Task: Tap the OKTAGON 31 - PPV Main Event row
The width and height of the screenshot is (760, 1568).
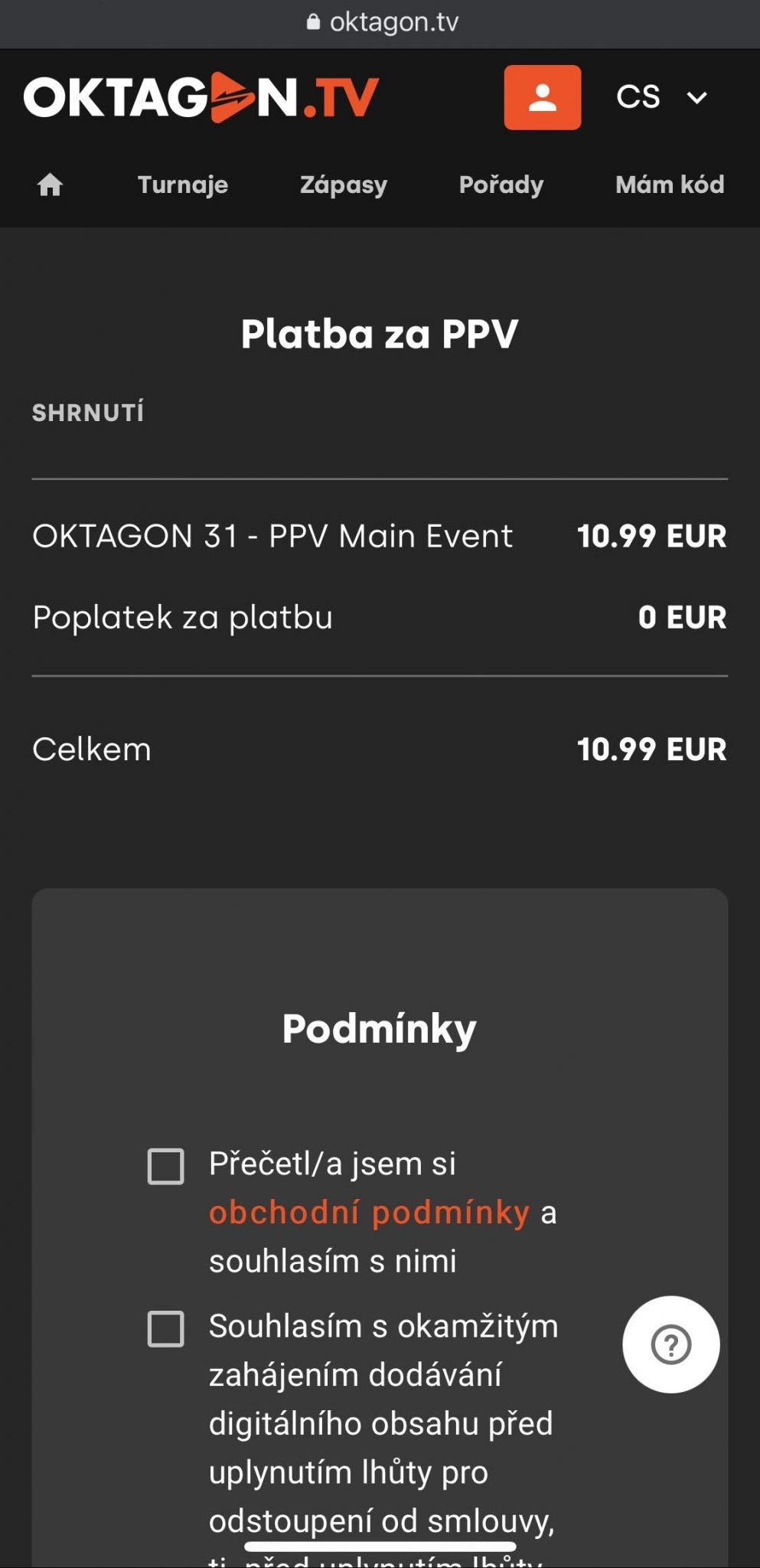Action: tap(380, 536)
